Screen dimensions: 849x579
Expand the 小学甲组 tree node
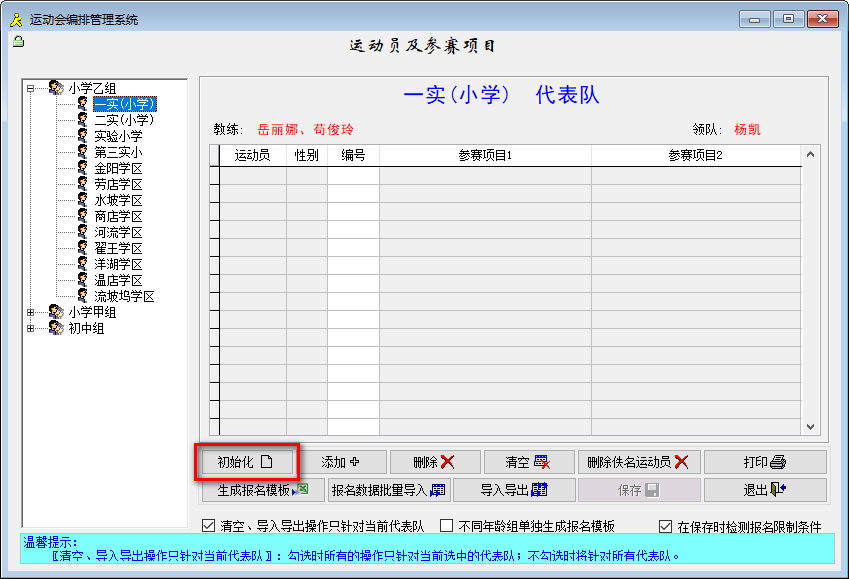pos(31,312)
